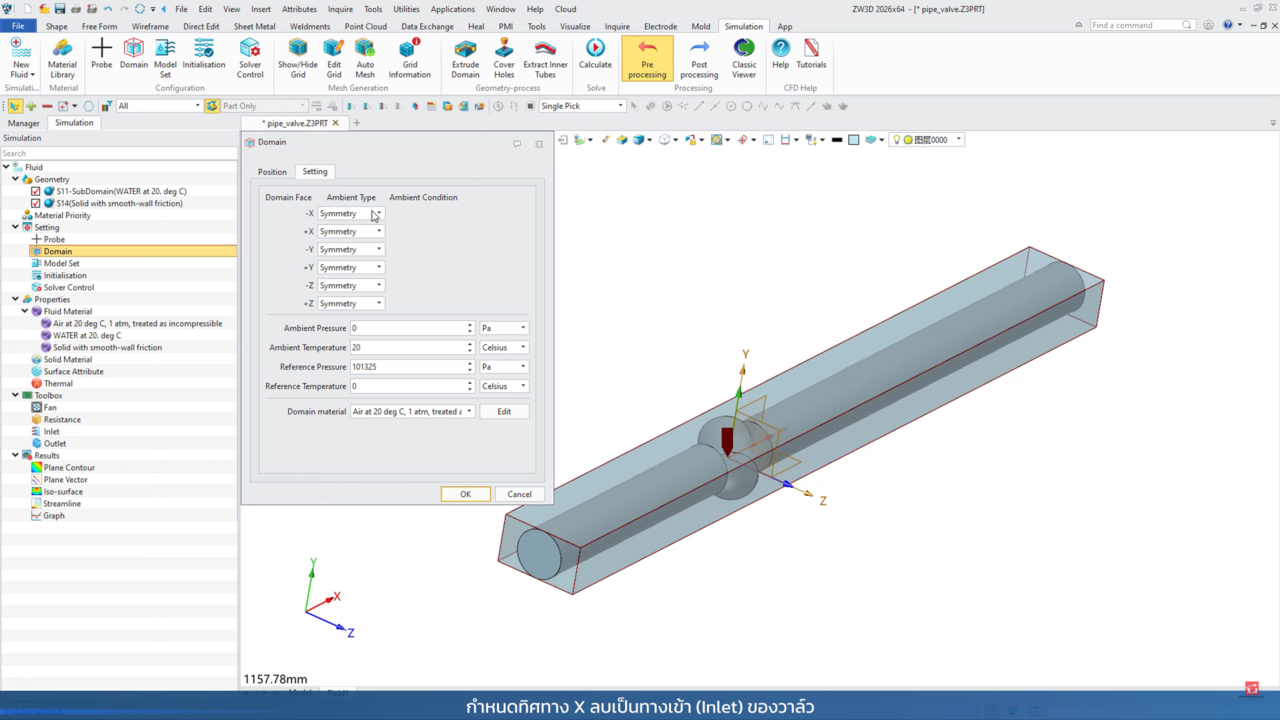
Task: Open the Sheet Metal ribbon tab
Action: (255, 27)
